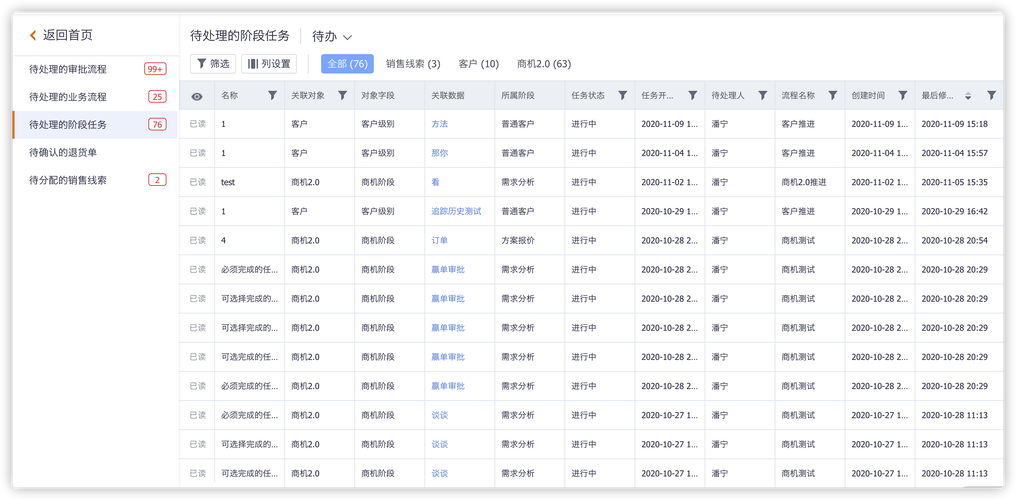Image resolution: width=1016 pixels, height=500 pixels.
Task: Click the eye icon in the table header
Action: [x=197, y=96]
